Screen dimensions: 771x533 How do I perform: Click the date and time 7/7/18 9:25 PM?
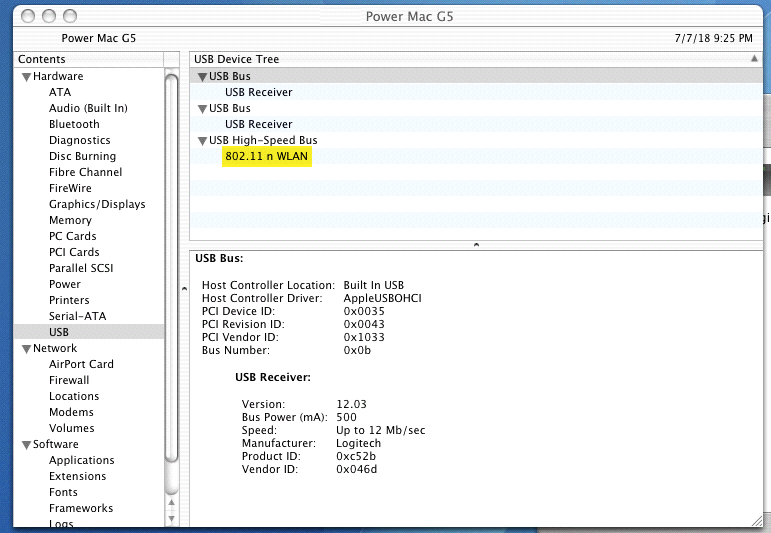coord(713,38)
